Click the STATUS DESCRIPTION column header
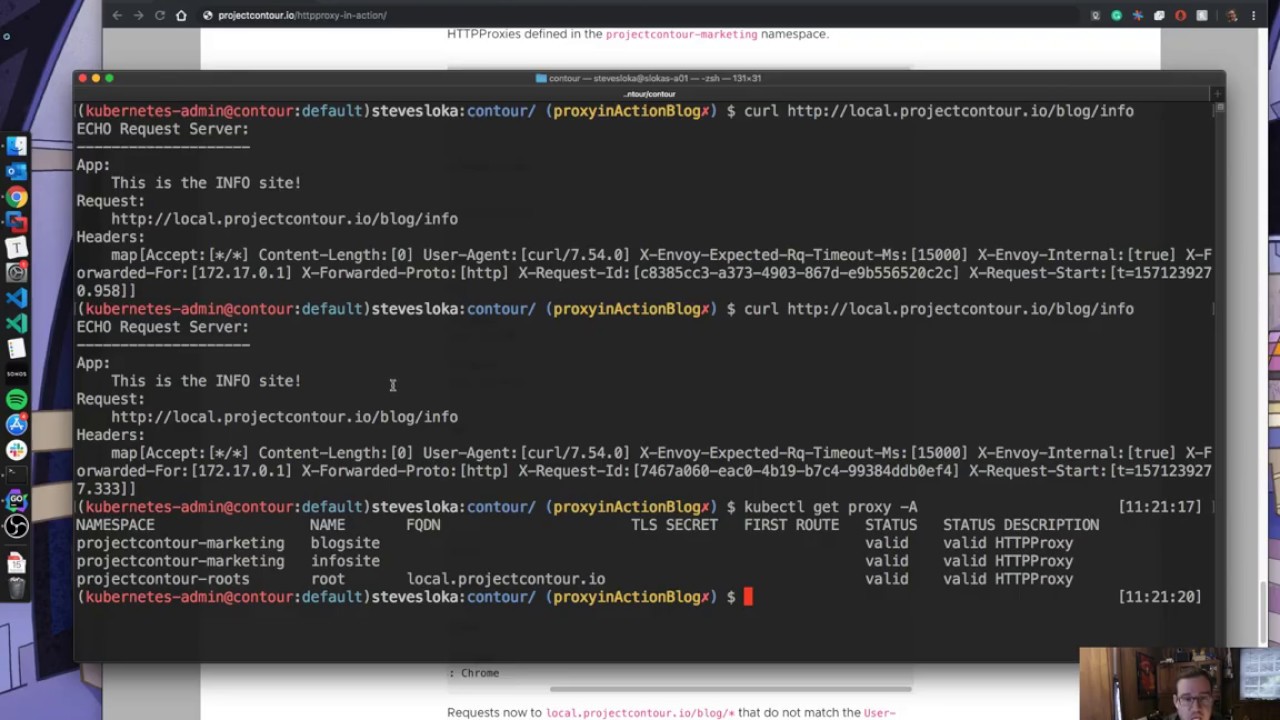Screen dimensions: 1280x720 click(1021, 525)
